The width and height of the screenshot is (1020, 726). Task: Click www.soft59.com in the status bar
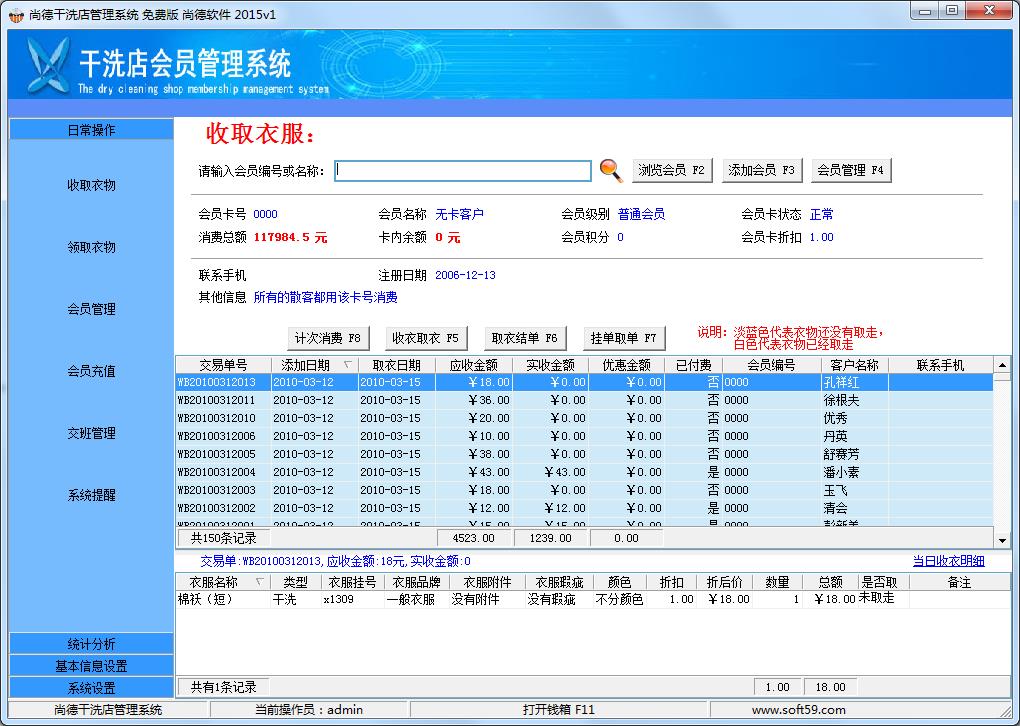(x=799, y=710)
